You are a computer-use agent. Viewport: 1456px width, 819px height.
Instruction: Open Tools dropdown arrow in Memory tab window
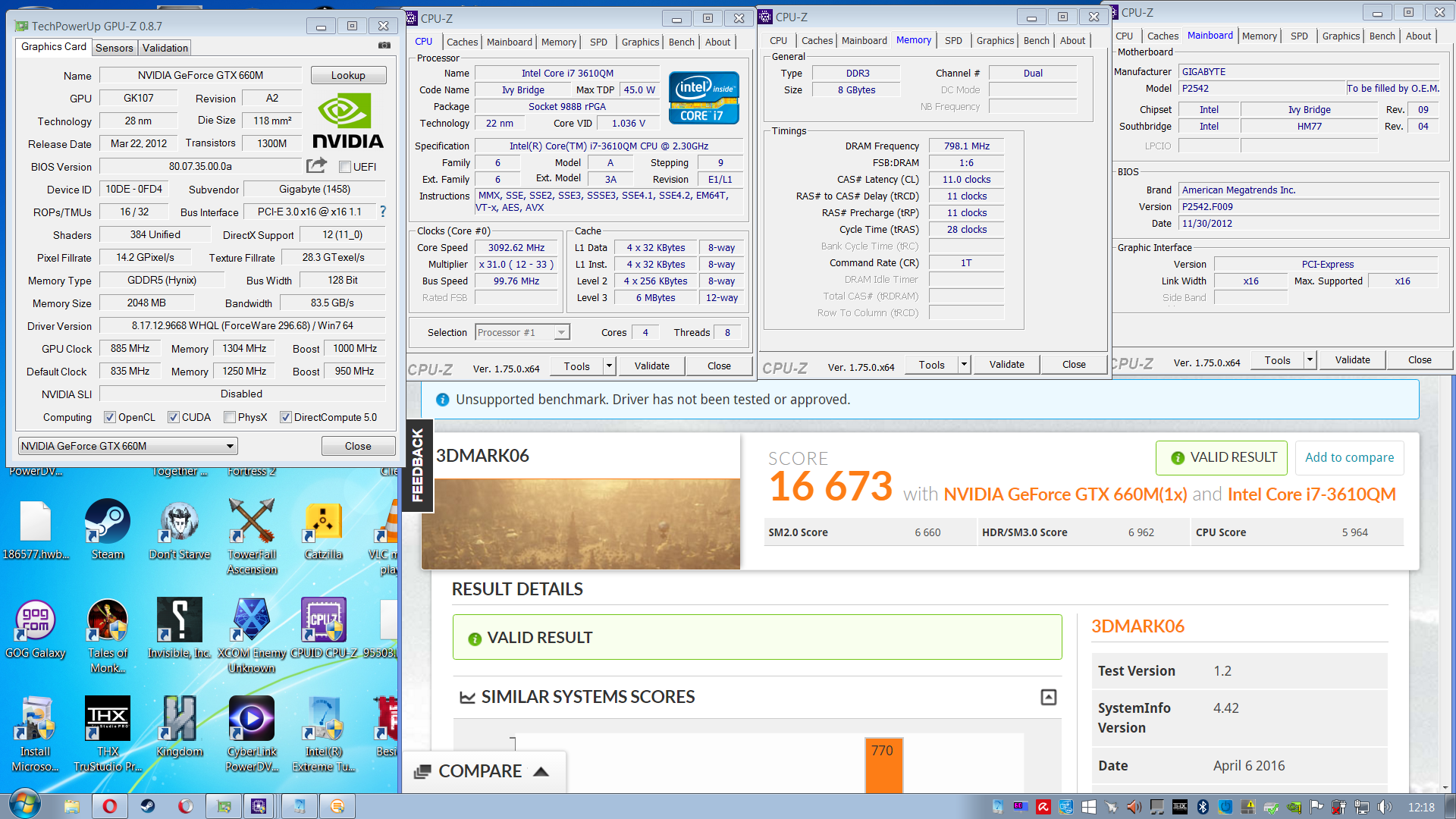[964, 365]
